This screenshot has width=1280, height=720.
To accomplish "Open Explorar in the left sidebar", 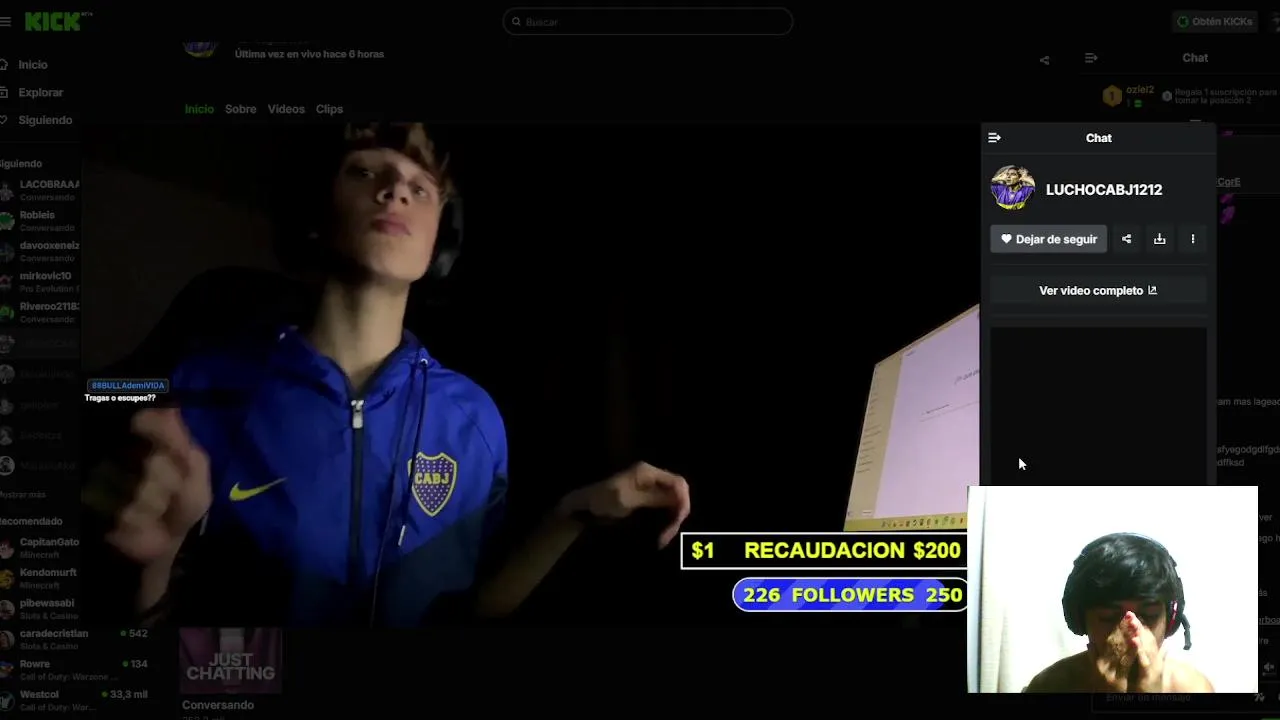I will [x=40, y=92].
